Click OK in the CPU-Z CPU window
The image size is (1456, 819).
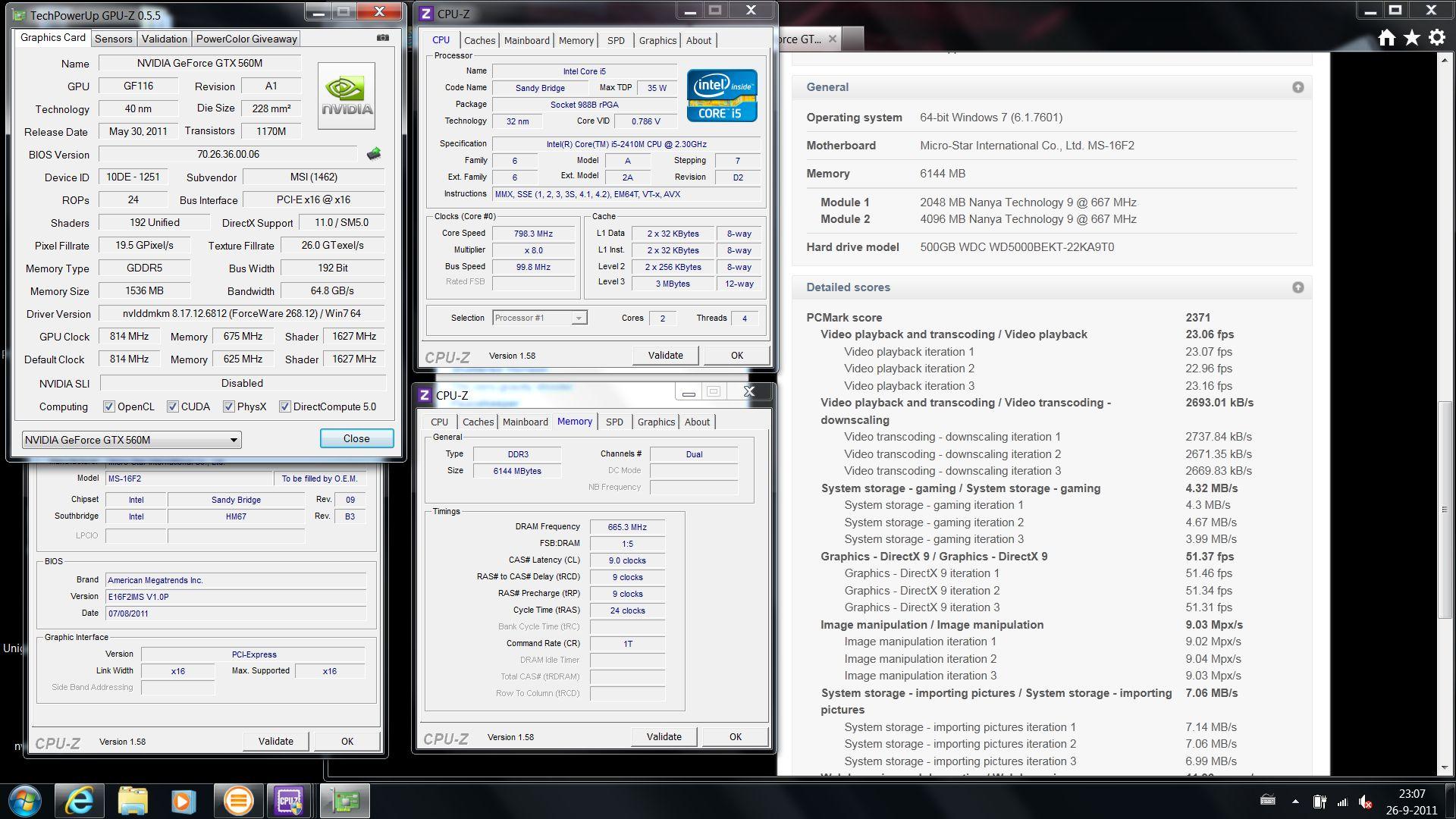click(736, 355)
